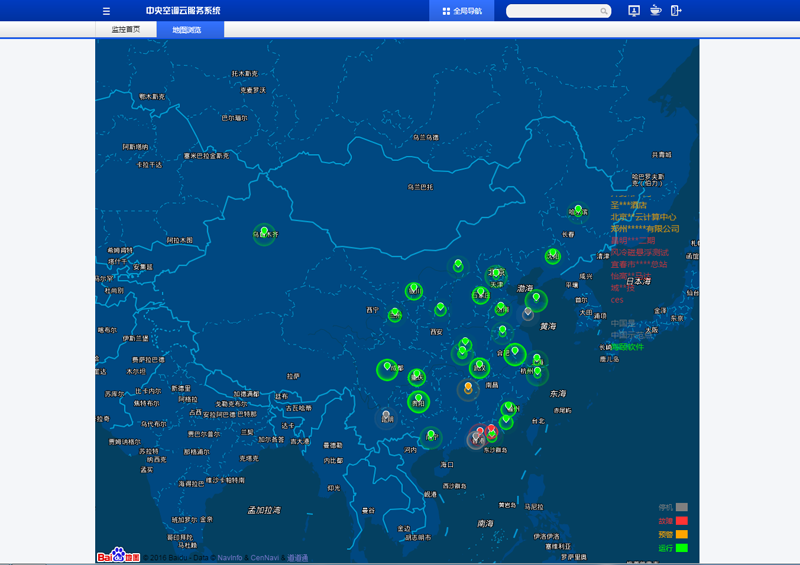The width and height of the screenshot is (800, 565).
Task: Click the green 海颐软件 running entry
Action: [x=628, y=347]
